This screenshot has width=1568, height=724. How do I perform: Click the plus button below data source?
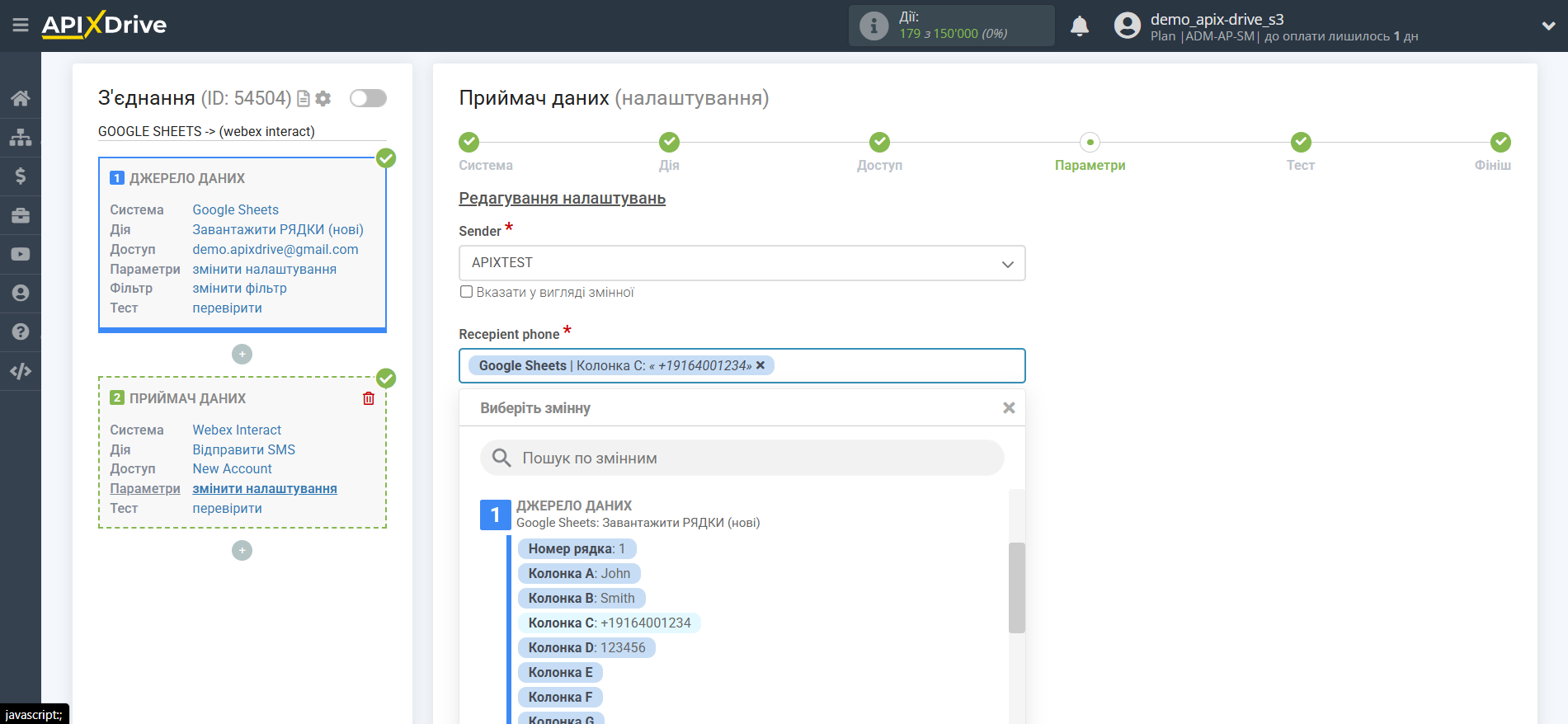(x=242, y=354)
